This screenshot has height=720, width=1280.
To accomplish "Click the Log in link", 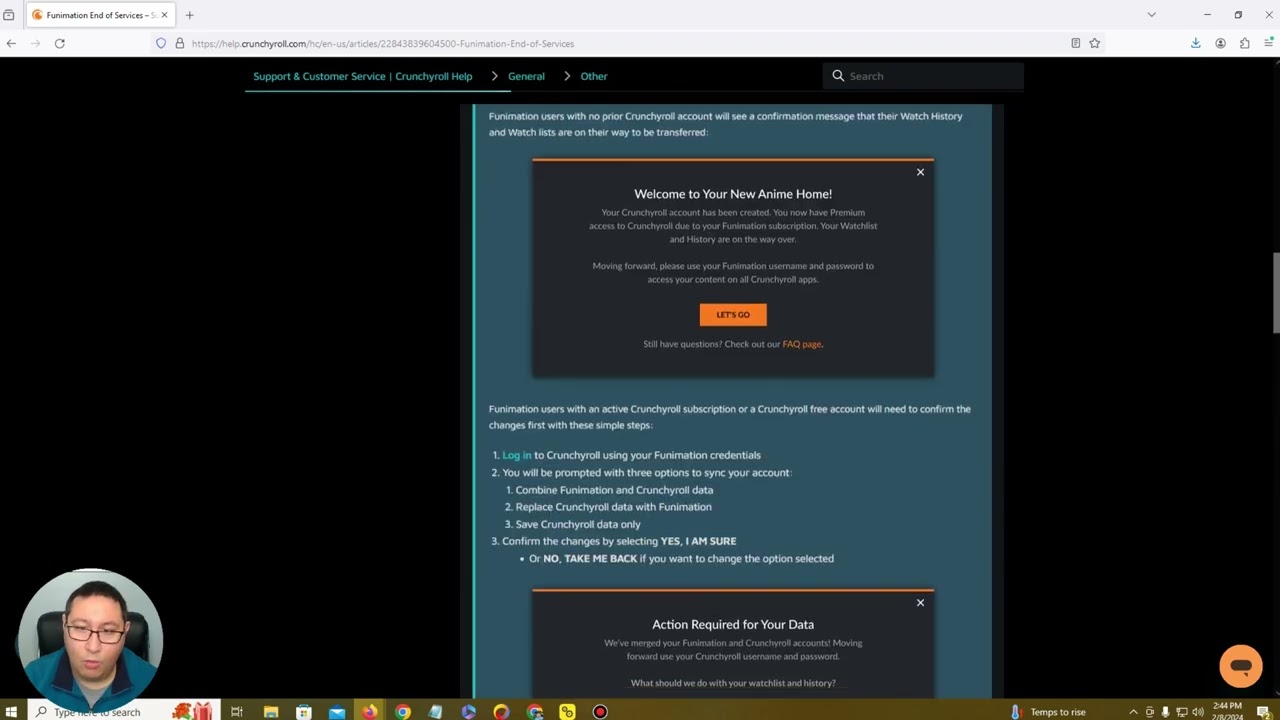I will click(x=517, y=455).
